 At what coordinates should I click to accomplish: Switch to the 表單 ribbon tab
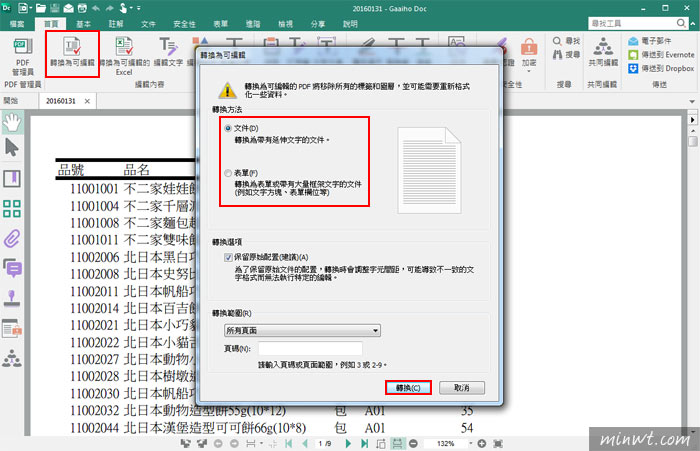[x=221, y=24]
